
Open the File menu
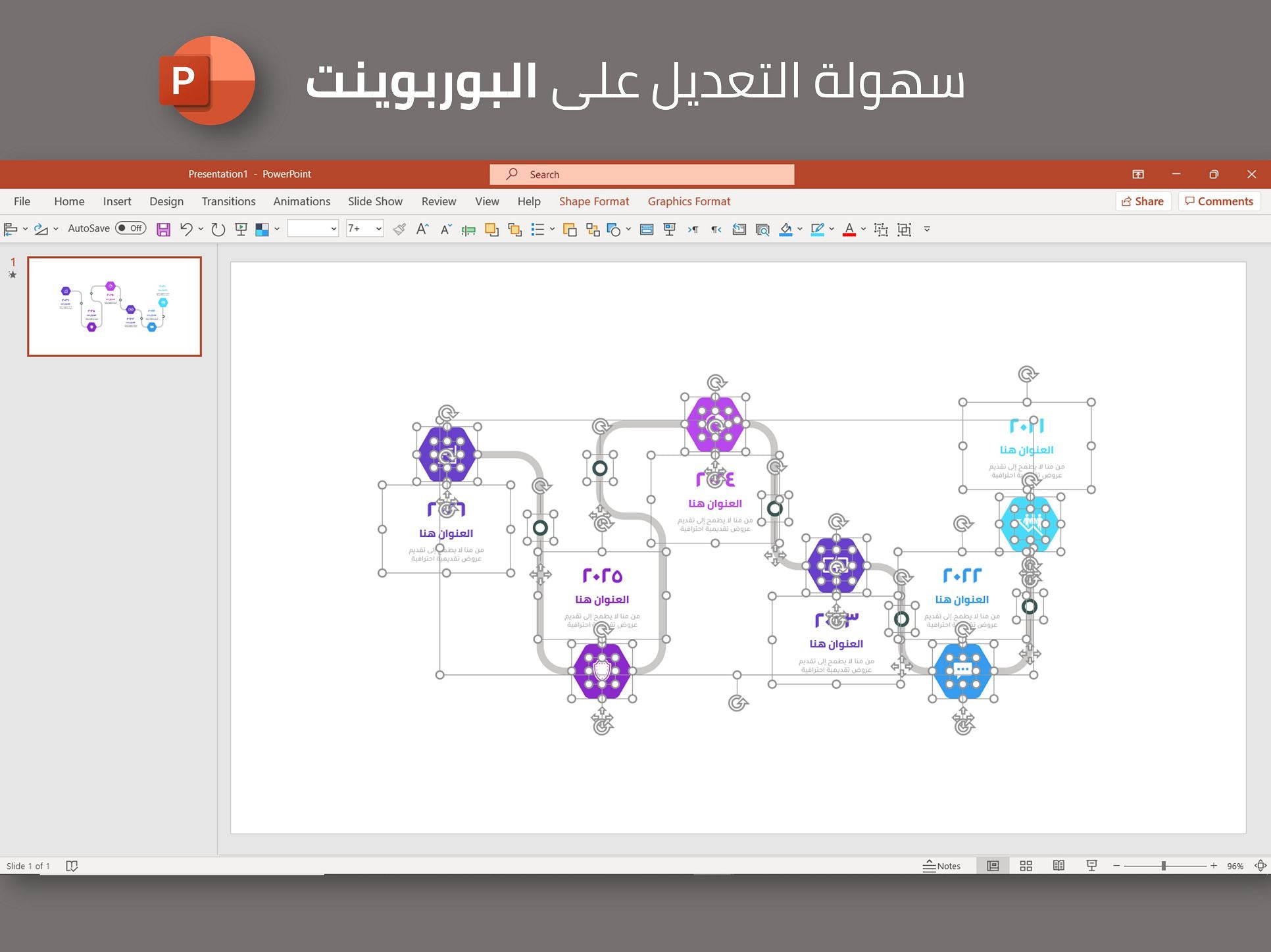22,201
